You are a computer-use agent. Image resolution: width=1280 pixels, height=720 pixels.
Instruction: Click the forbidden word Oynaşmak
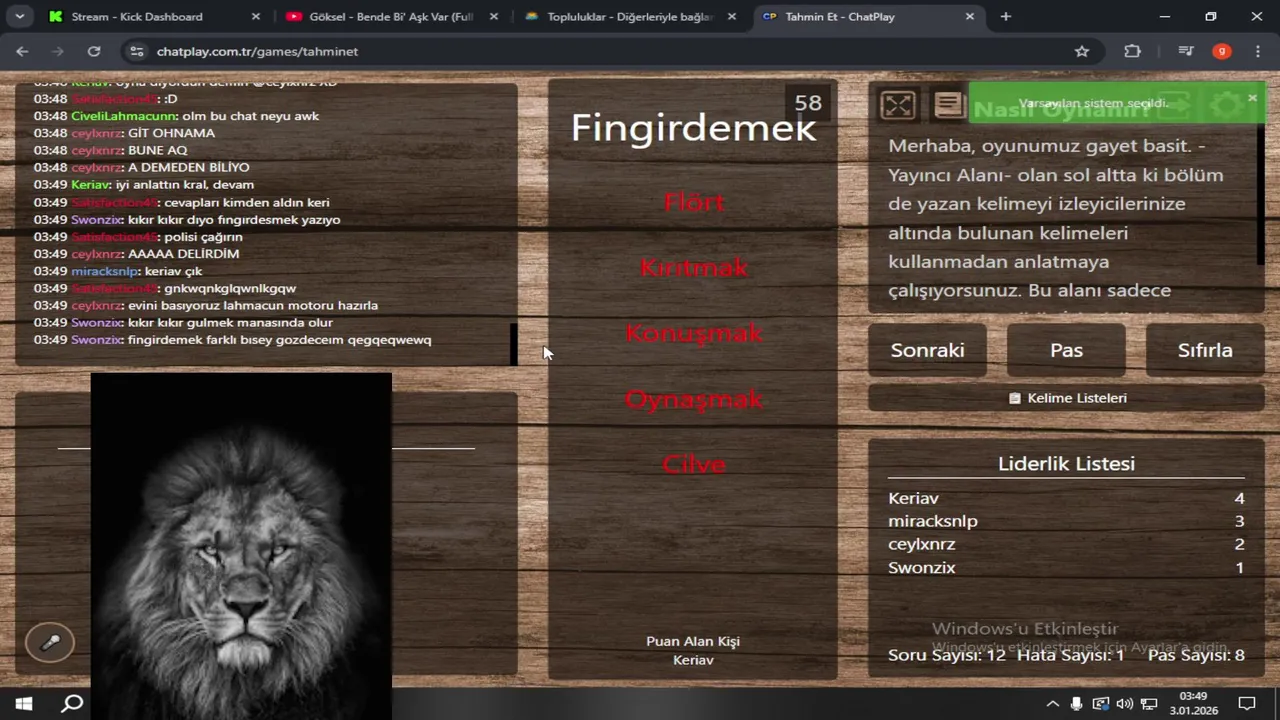pyautogui.click(x=693, y=400)
